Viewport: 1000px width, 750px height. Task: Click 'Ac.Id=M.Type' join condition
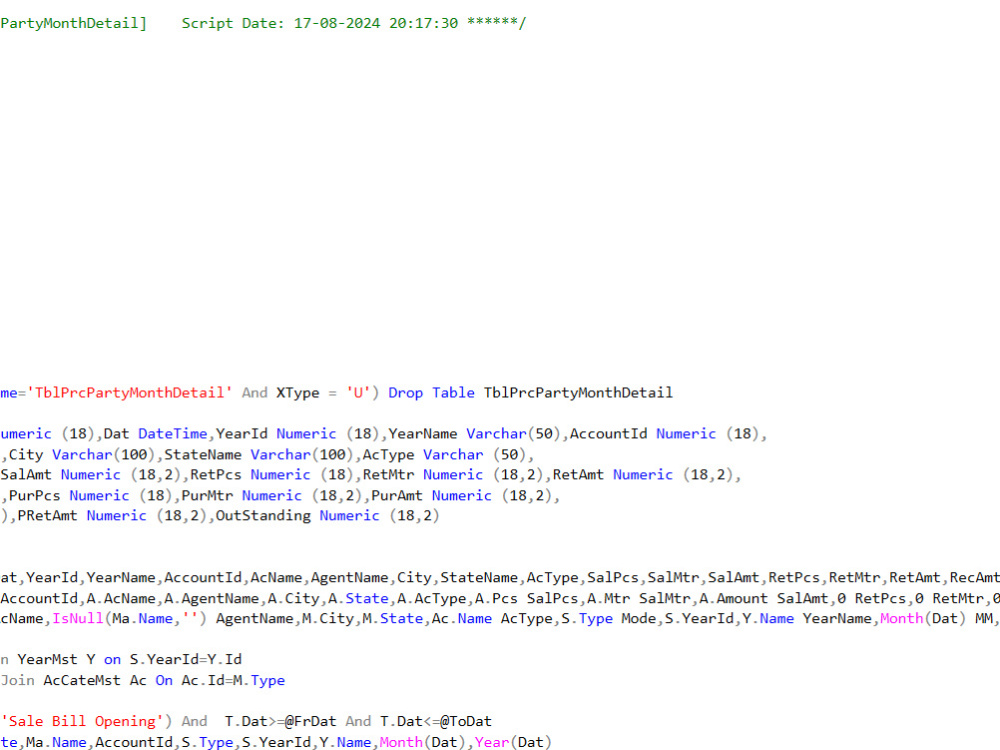233,680
